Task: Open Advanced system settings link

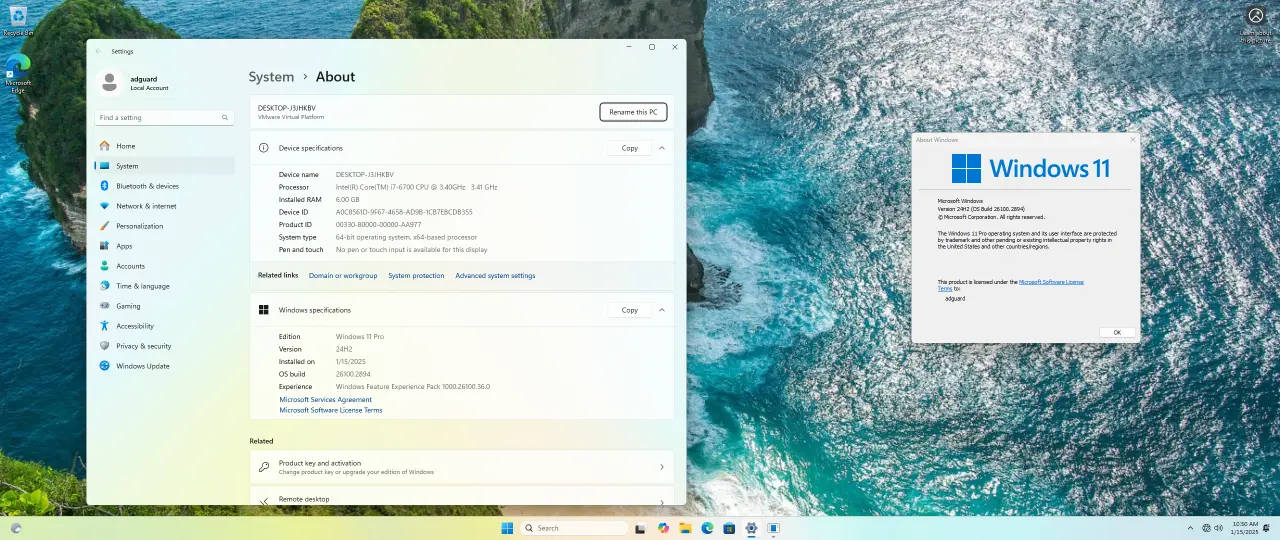Action: (495, 276)
